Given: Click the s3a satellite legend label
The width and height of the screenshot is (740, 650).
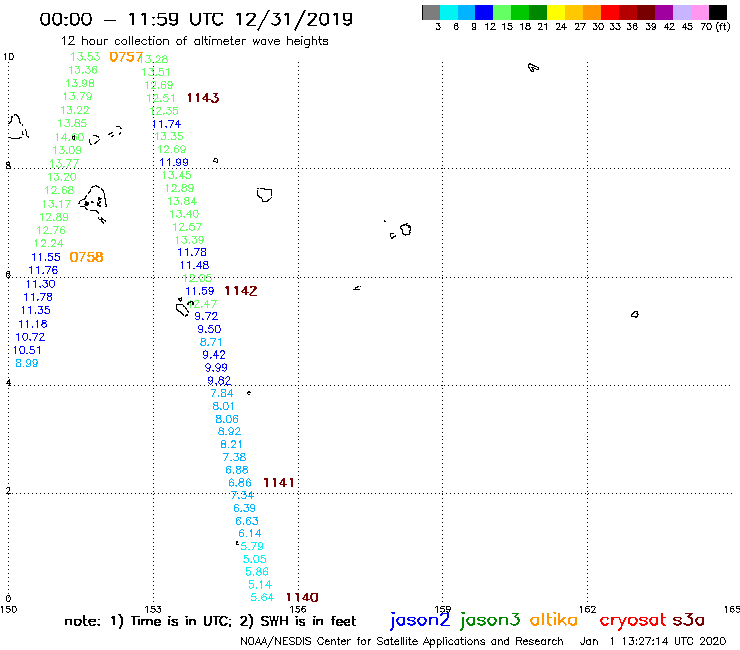Looking at the screenshot, I should [689, 620].
